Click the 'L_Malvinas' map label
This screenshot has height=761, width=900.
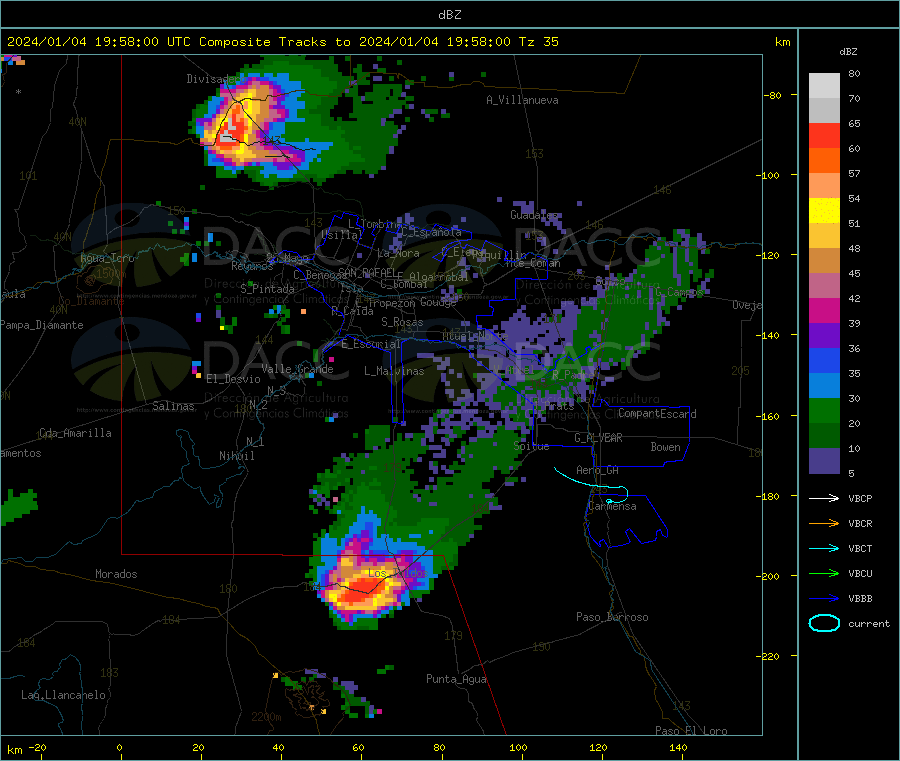(x=394, y=371)
